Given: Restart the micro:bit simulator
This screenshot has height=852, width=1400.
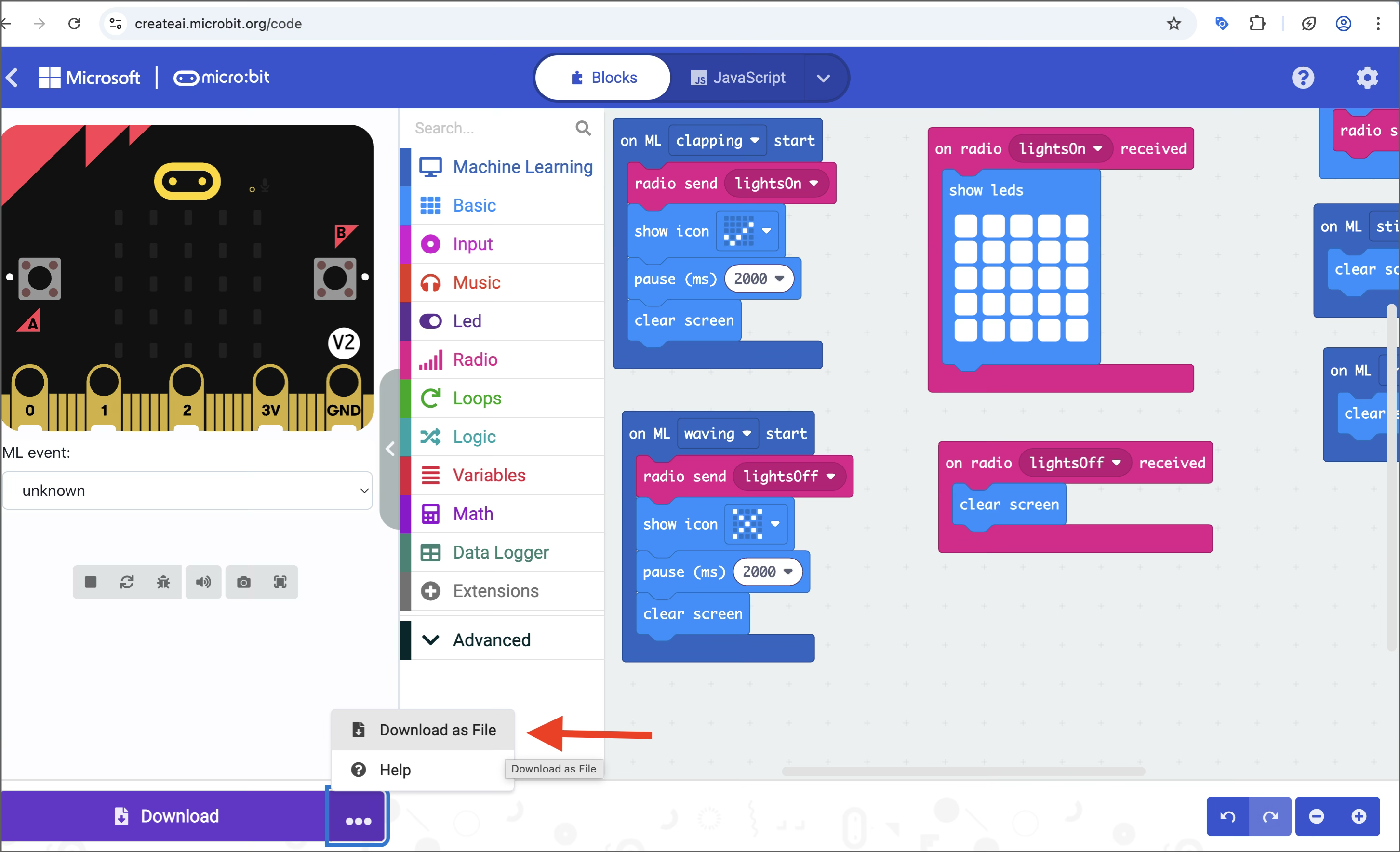Looking at the screenshot, I should point(127,582).
